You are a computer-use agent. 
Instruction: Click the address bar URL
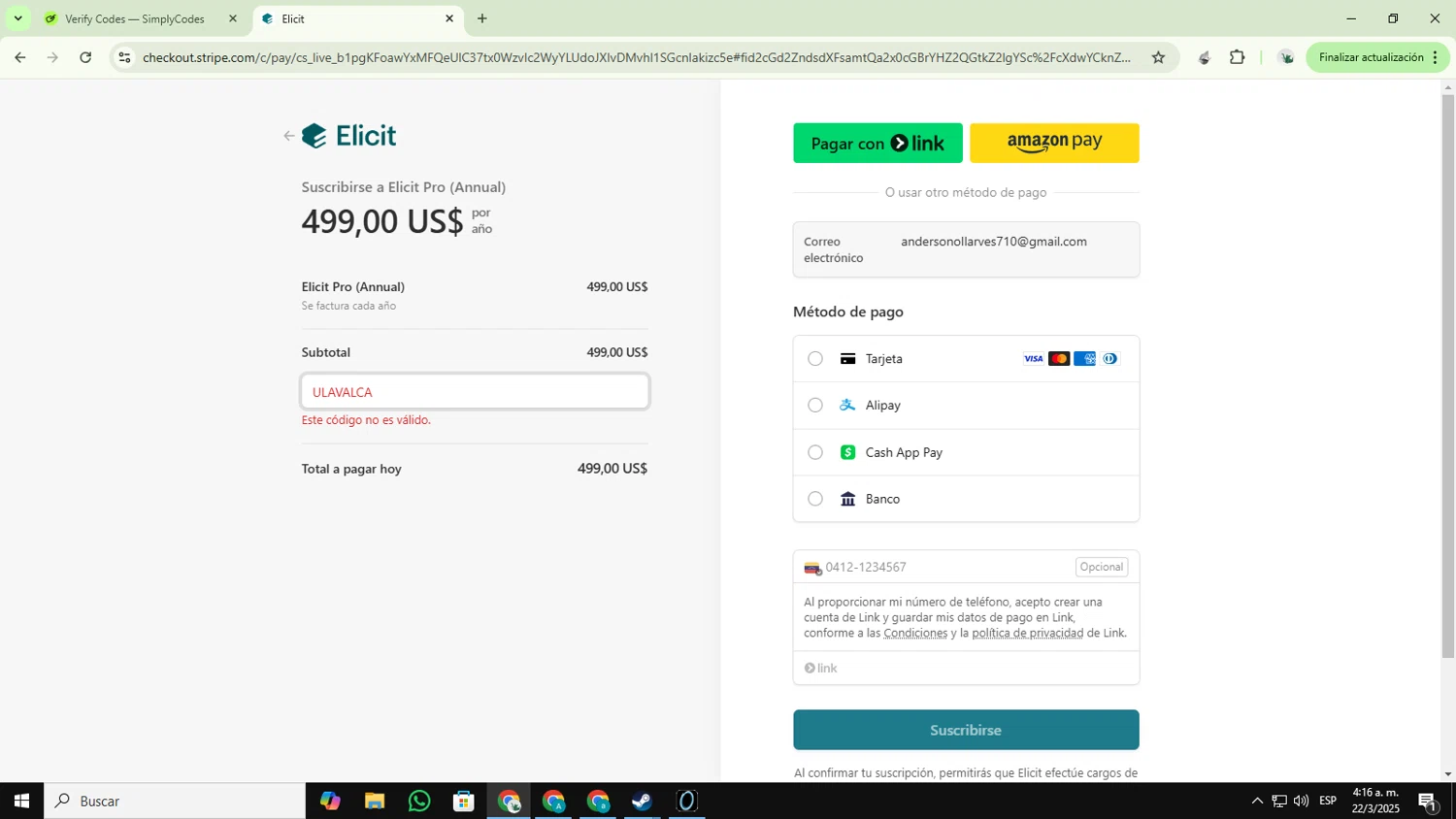pyautogui.click(x=636, y=57)
